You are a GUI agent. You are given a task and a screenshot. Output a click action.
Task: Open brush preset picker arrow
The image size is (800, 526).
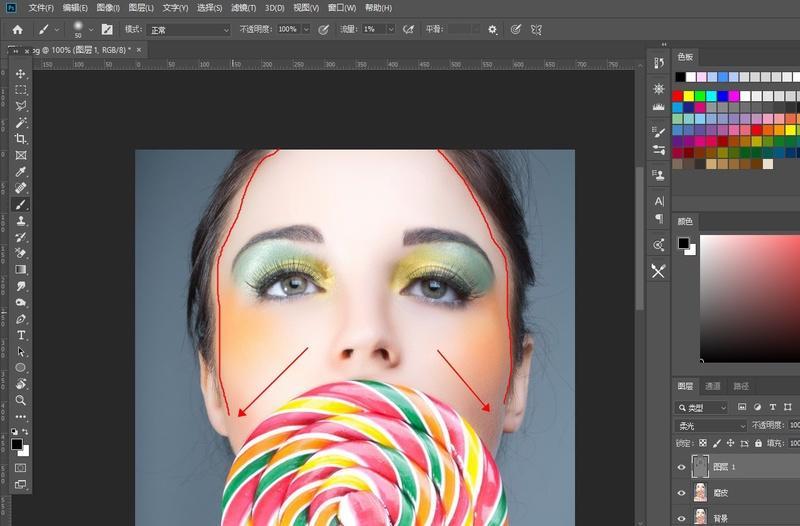point(91,30)
